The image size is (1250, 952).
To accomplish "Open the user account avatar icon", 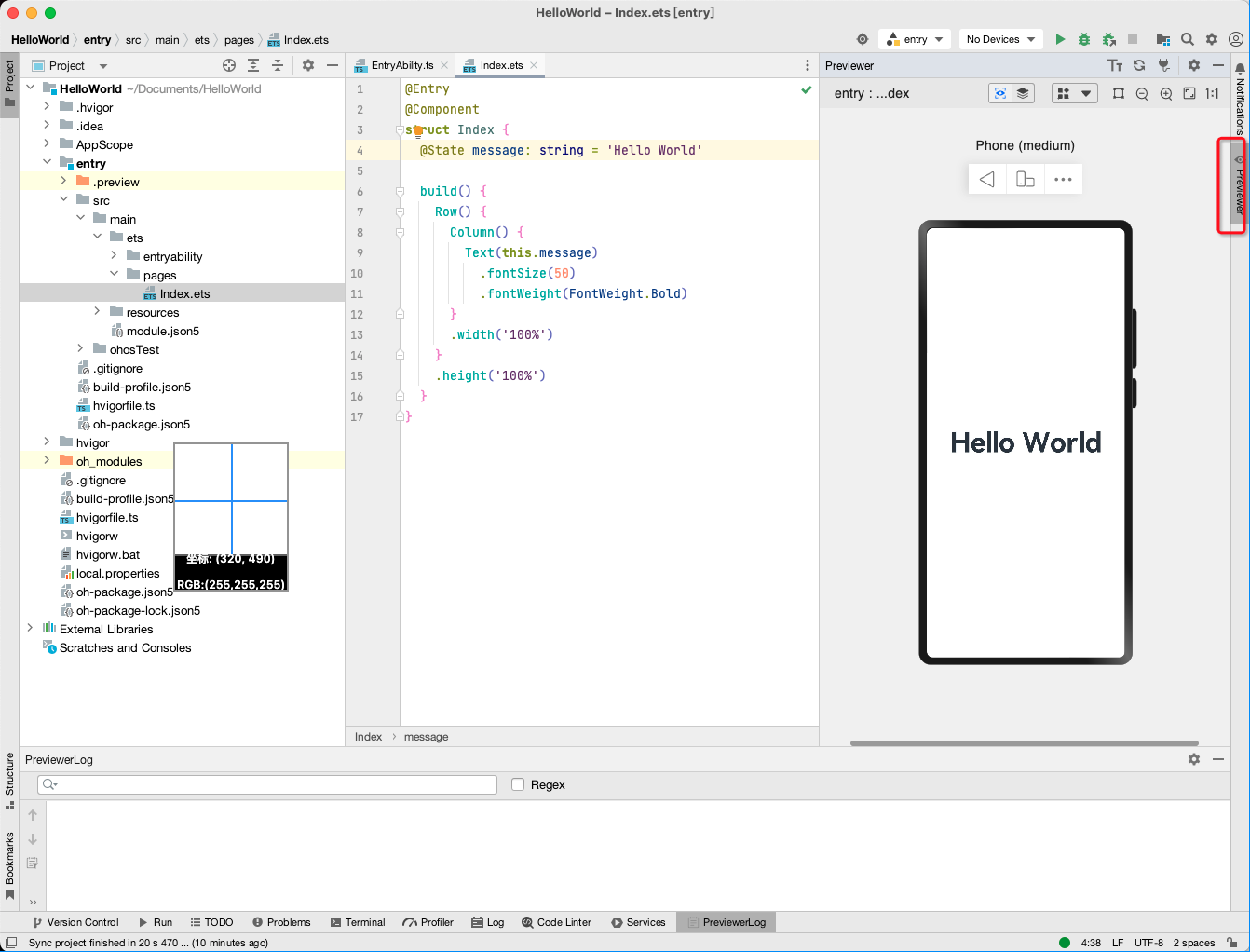I will coord(1236,39).
